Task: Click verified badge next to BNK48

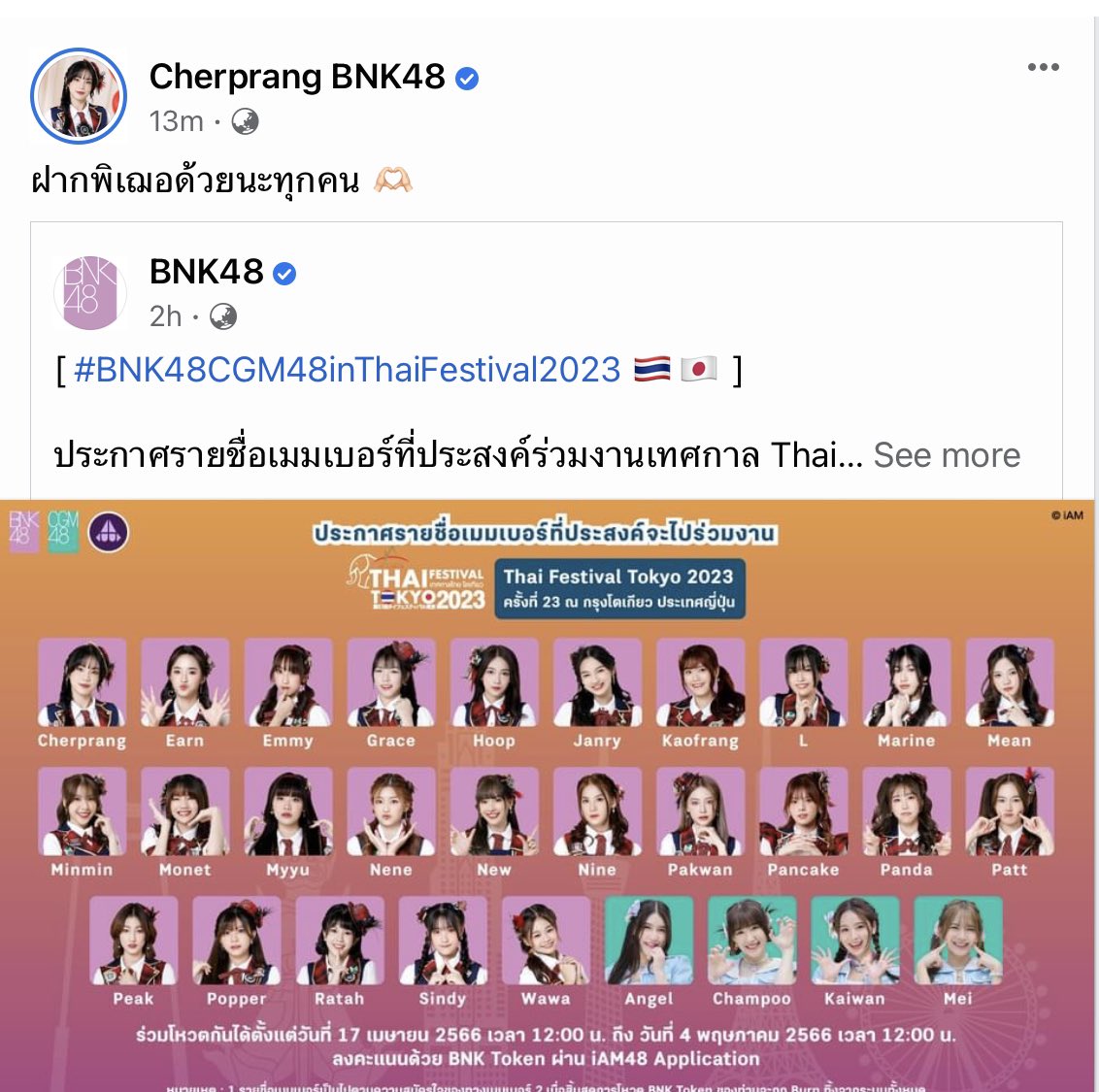Action: pos(283,274)
